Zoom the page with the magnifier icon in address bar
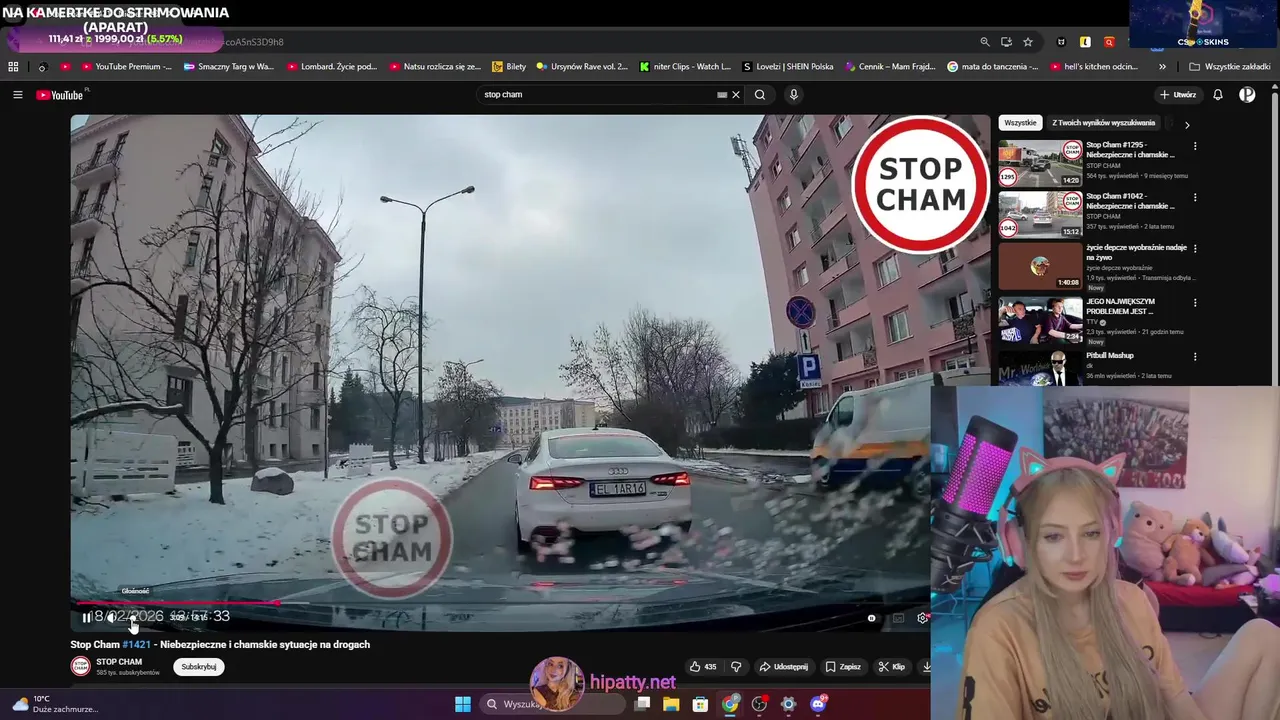The width and height of the screenshot is (1280, 720). point(985,42)
